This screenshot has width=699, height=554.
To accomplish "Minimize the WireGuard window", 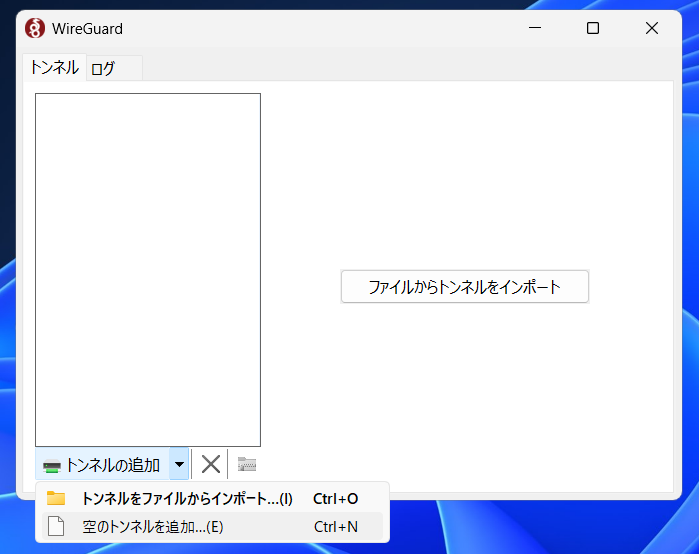I will 535,28.
